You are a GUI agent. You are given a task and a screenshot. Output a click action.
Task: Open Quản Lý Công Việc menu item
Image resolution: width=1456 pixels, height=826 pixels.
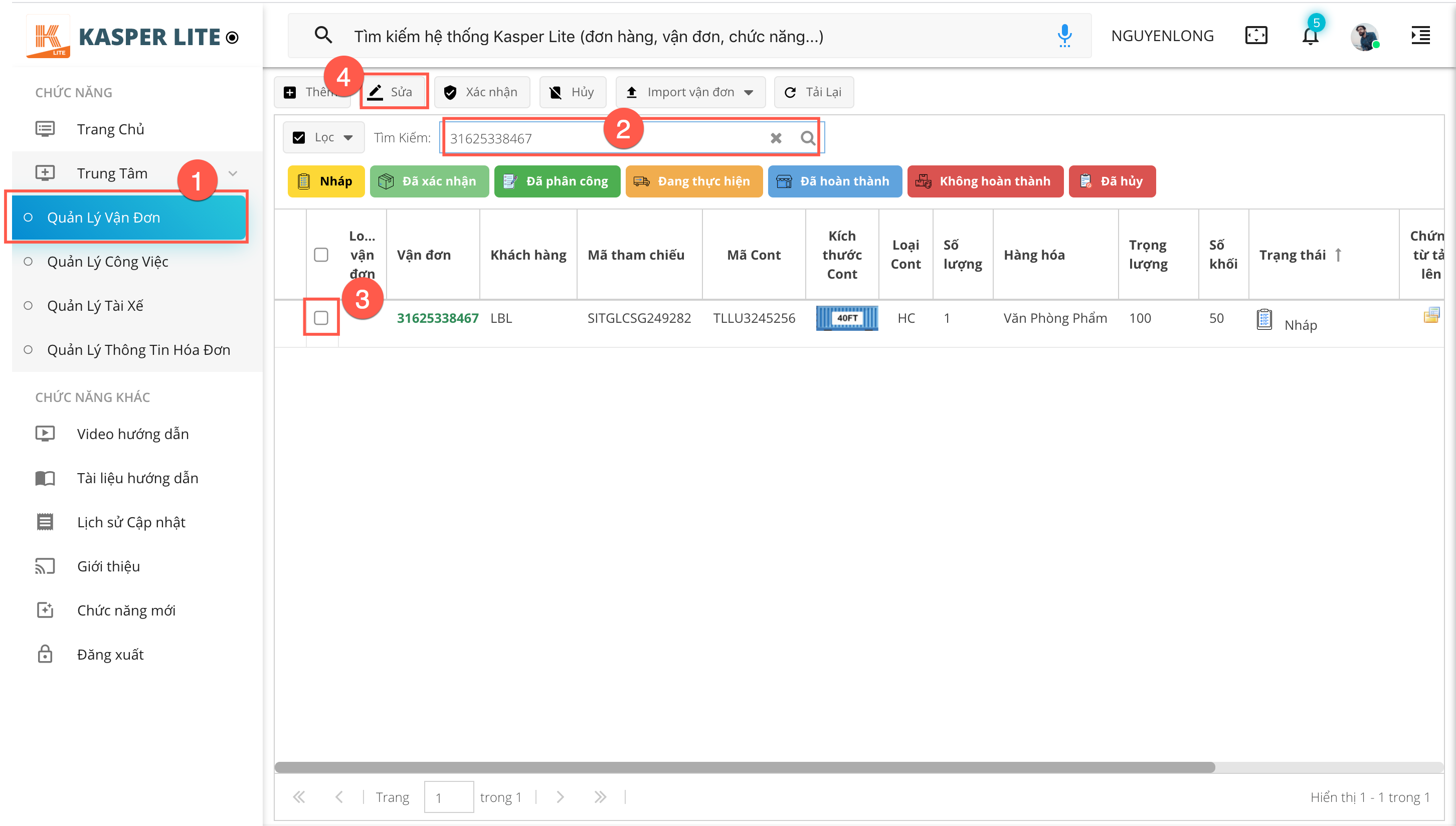pyautogui.click(x=108, y=262)
